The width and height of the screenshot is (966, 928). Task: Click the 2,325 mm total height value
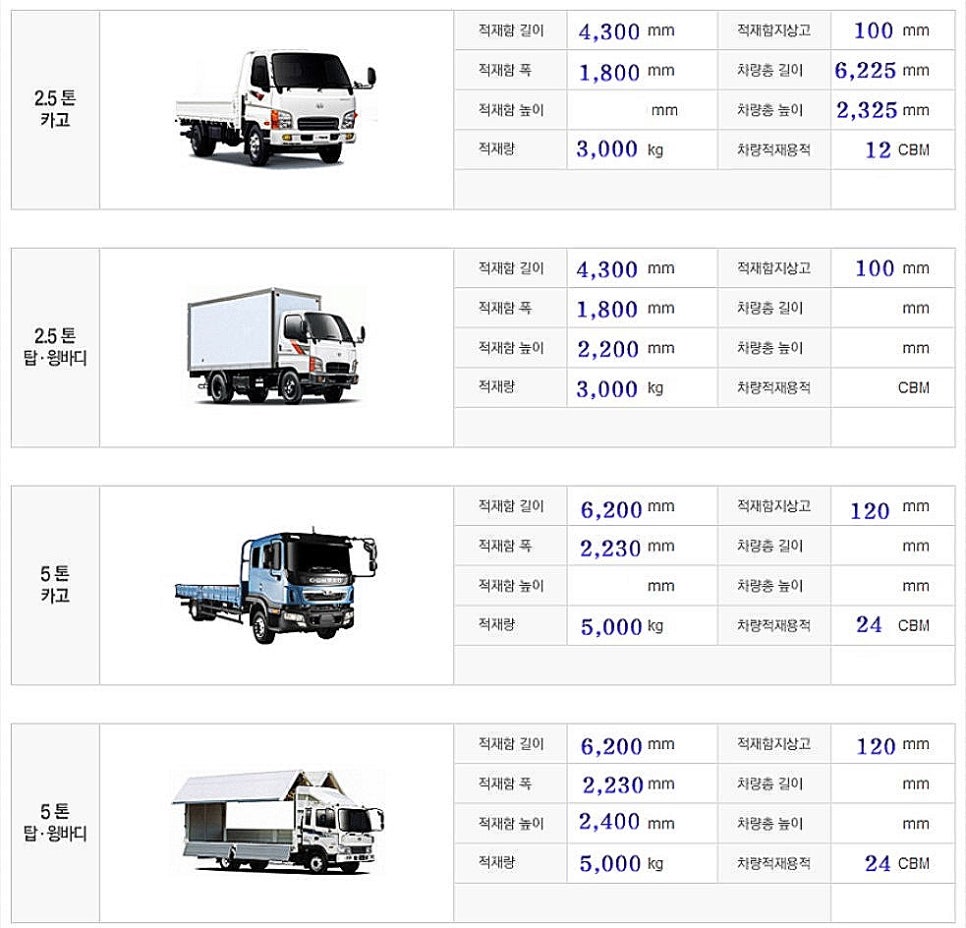(x=882, y=110)
